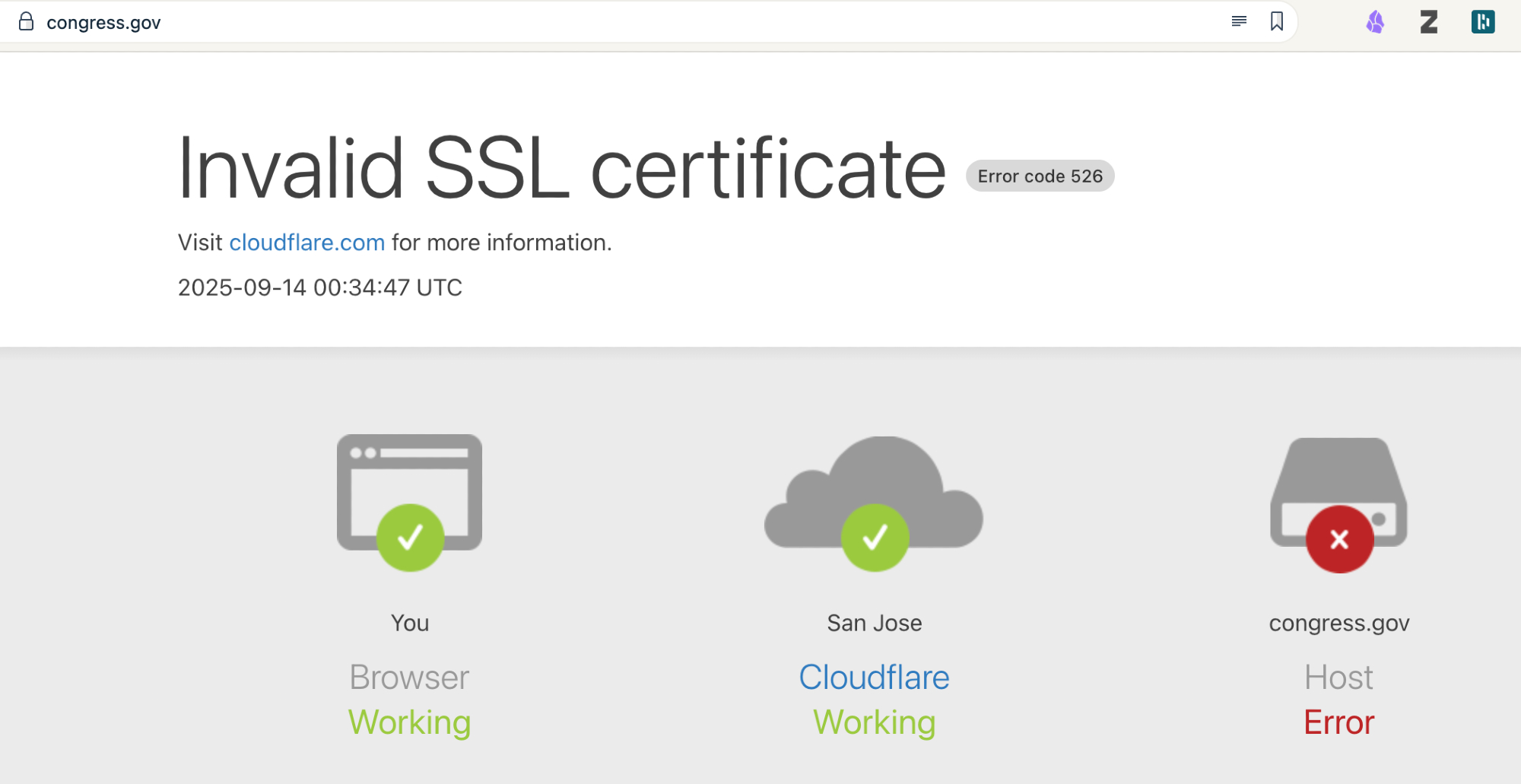Click the gray browser window icon
This screenshot has width=1521, height=784.
pyautogui.click(x=409, y=471)
